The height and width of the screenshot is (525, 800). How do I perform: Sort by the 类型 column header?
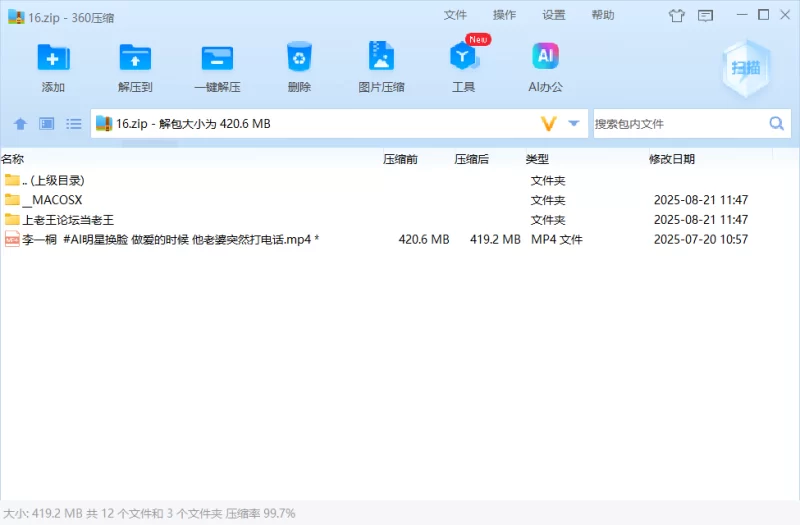(537, 159)
